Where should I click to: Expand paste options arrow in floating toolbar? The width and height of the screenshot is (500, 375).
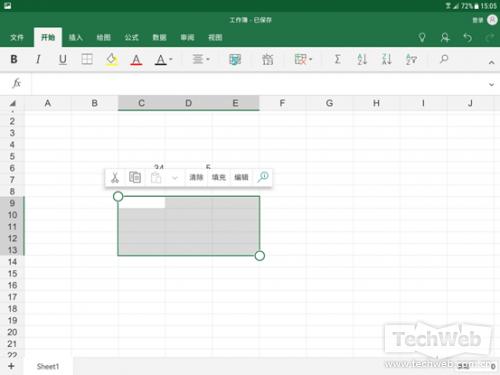(x=175, y=178)
